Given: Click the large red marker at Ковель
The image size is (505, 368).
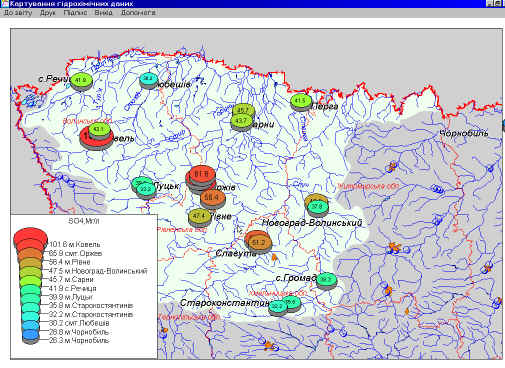Looking at the screenshot, I should (x=97, y=139).
